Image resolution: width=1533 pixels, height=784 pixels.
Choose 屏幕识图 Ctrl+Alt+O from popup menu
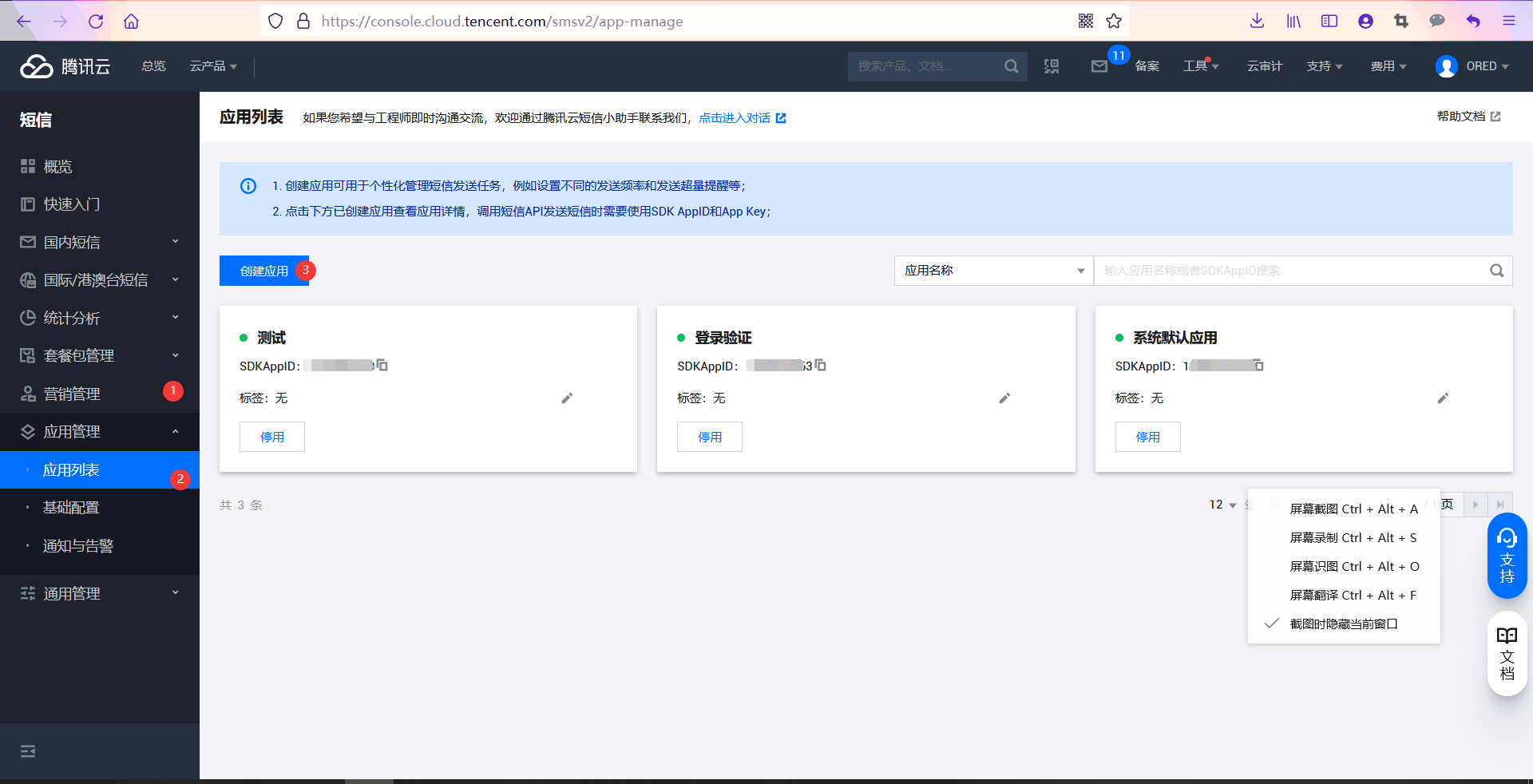click(x=1344, y=567)
